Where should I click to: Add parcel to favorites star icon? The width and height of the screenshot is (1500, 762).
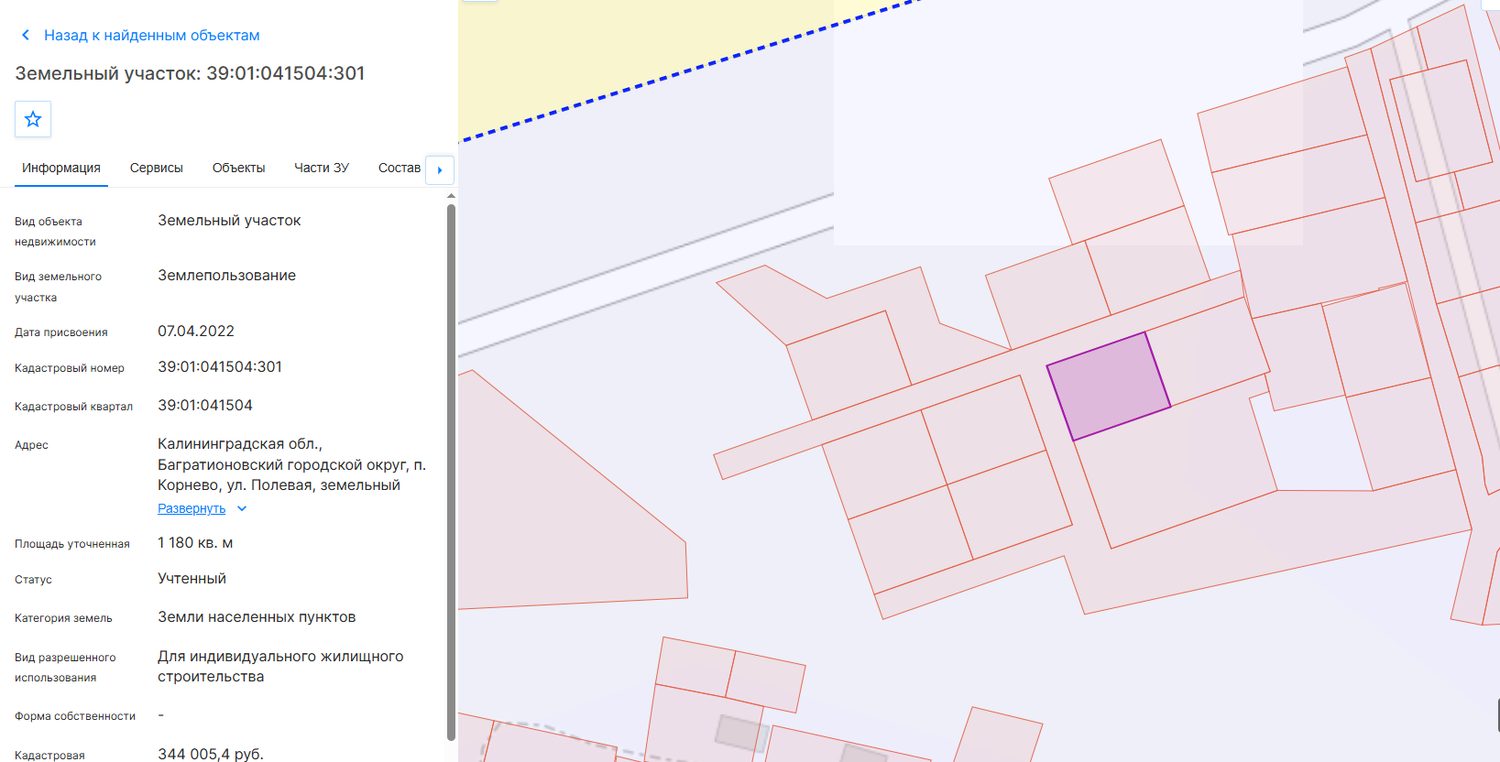click(33, 119)
